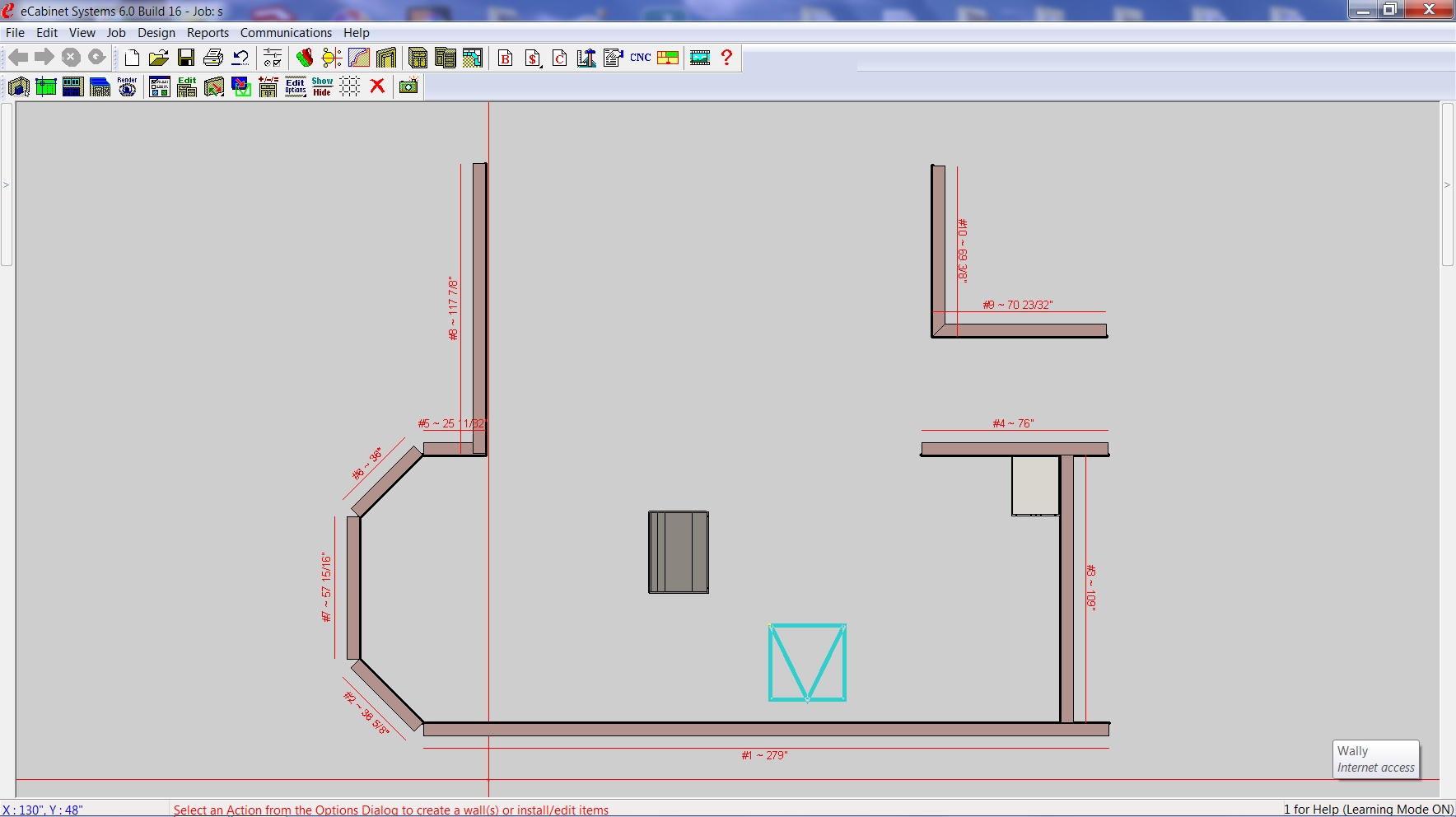
Task: Click the camera snapshot icon
Action: pyautogui.click(x=408, y=86)
